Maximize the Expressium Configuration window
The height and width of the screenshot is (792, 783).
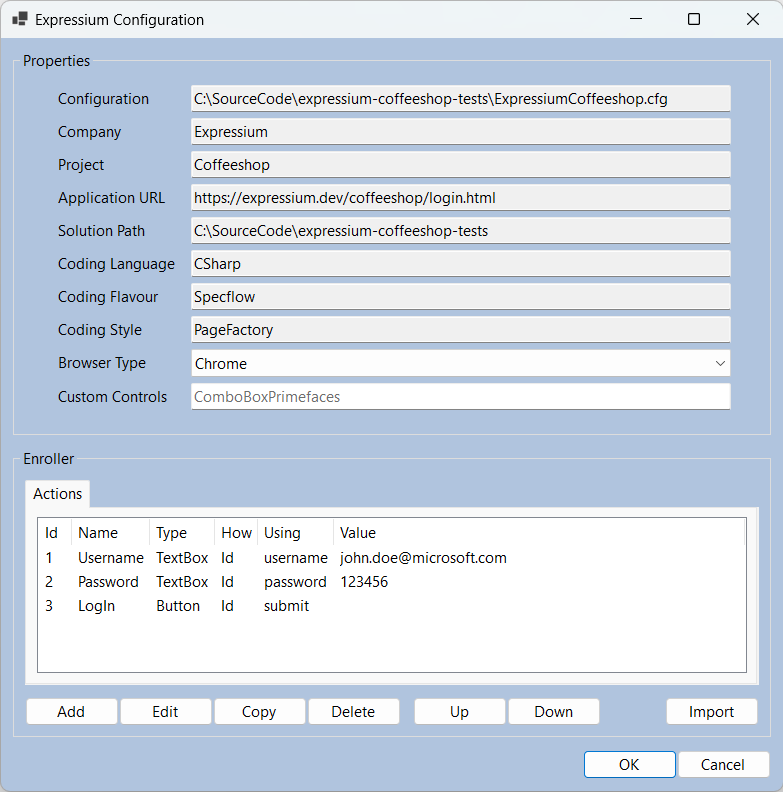point(694,19)
